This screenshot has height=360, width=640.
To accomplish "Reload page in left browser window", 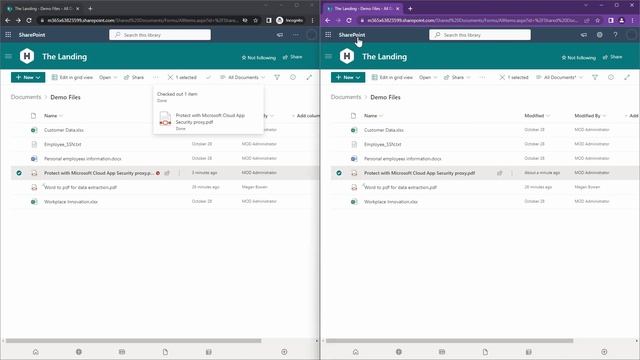I will click(29, 20).
